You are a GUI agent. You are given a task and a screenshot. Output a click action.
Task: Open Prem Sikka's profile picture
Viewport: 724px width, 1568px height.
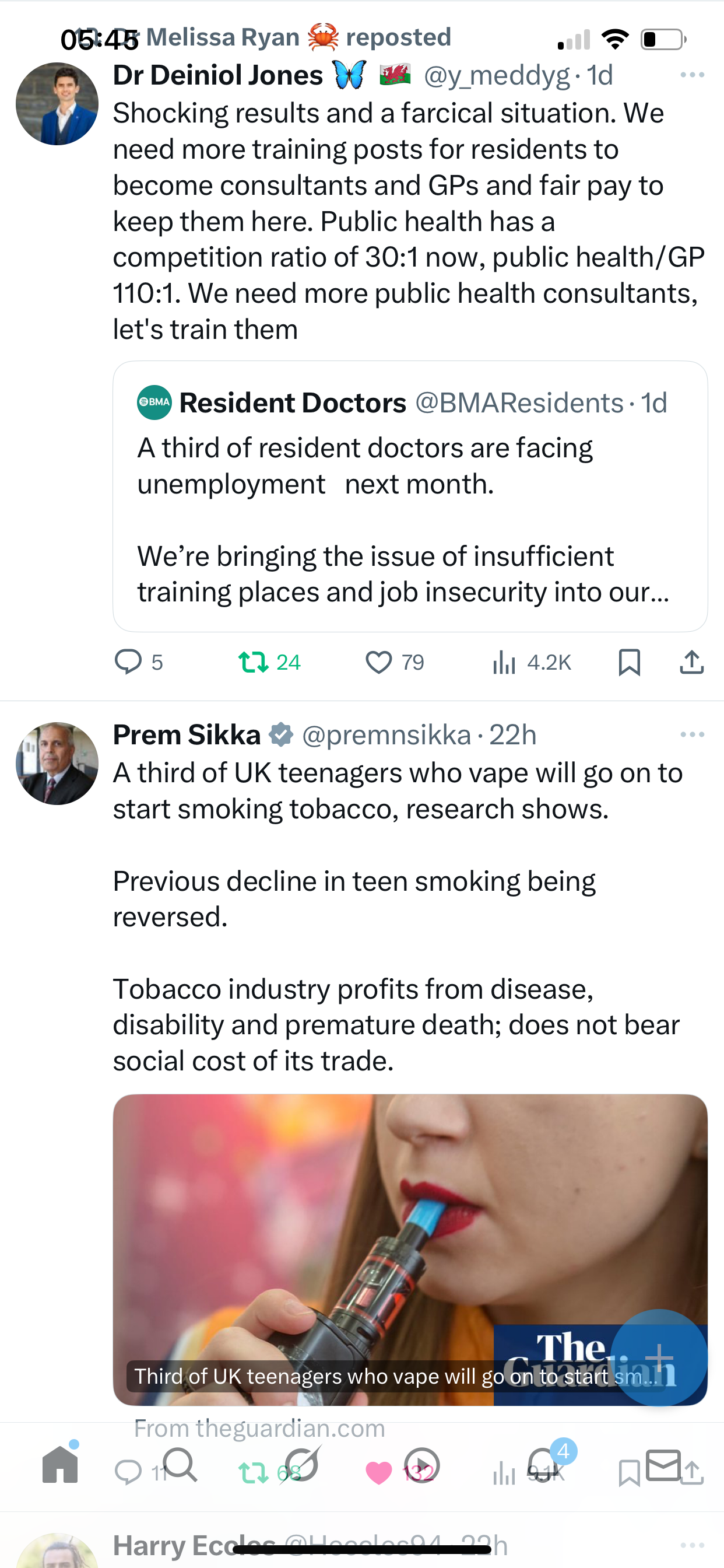point(57,764)
